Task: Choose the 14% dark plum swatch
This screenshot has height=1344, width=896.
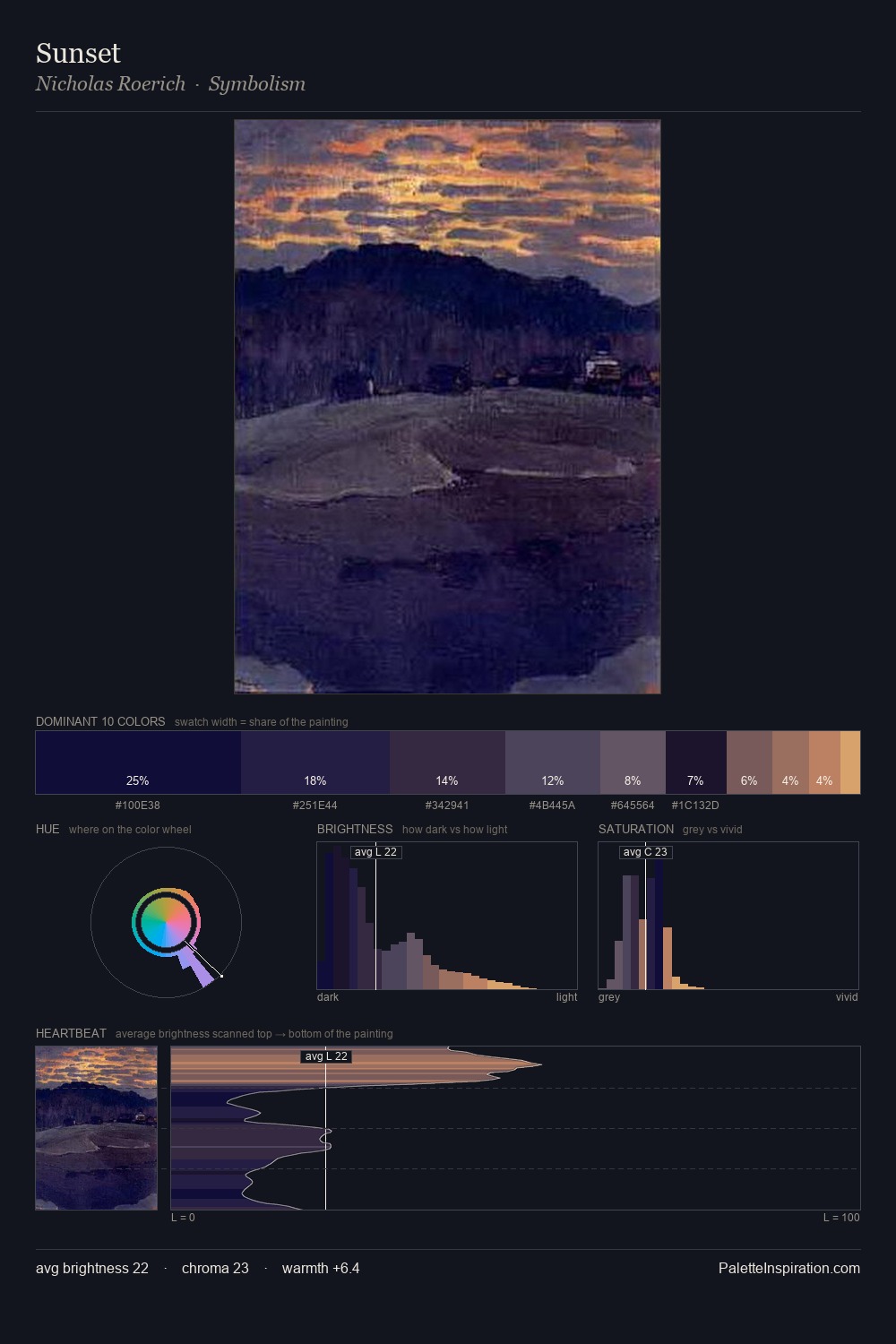Action: coord(447,762)
